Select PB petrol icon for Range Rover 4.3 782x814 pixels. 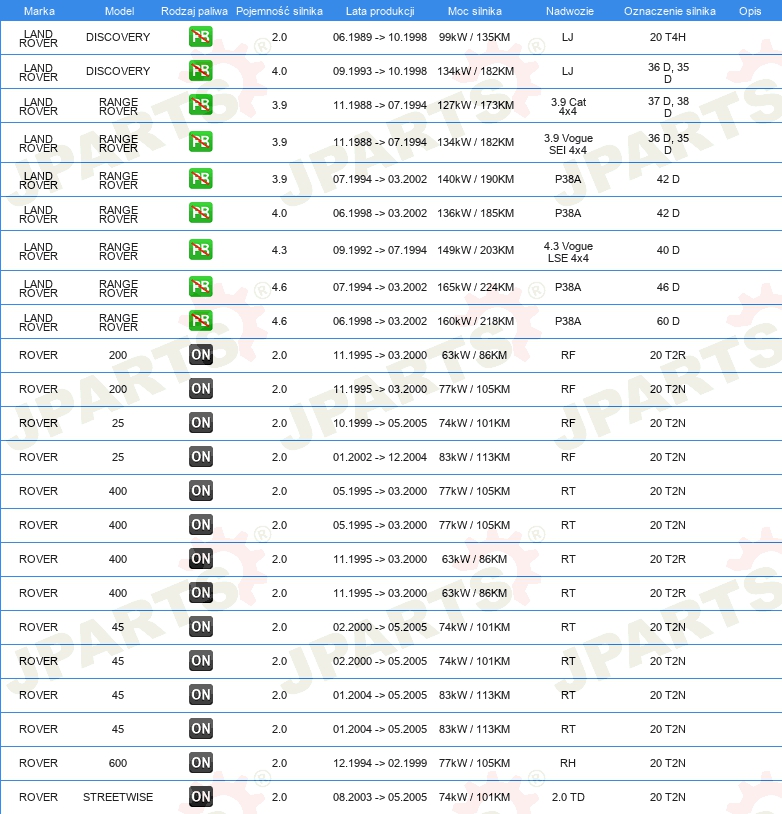click(200, 250)
